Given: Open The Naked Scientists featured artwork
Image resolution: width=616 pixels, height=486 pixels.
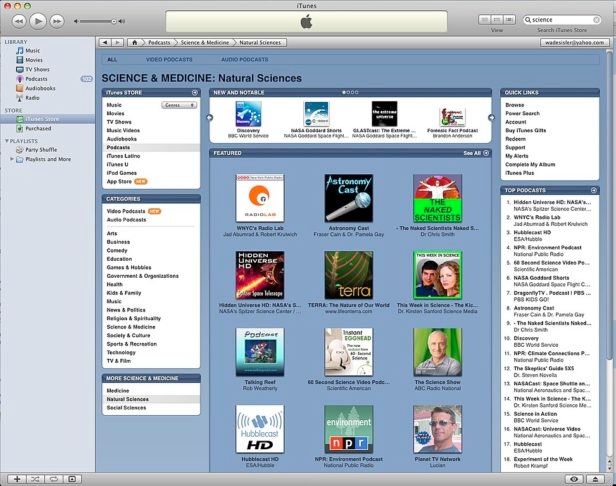Looking at the screenshot, I should pos(437,198).
